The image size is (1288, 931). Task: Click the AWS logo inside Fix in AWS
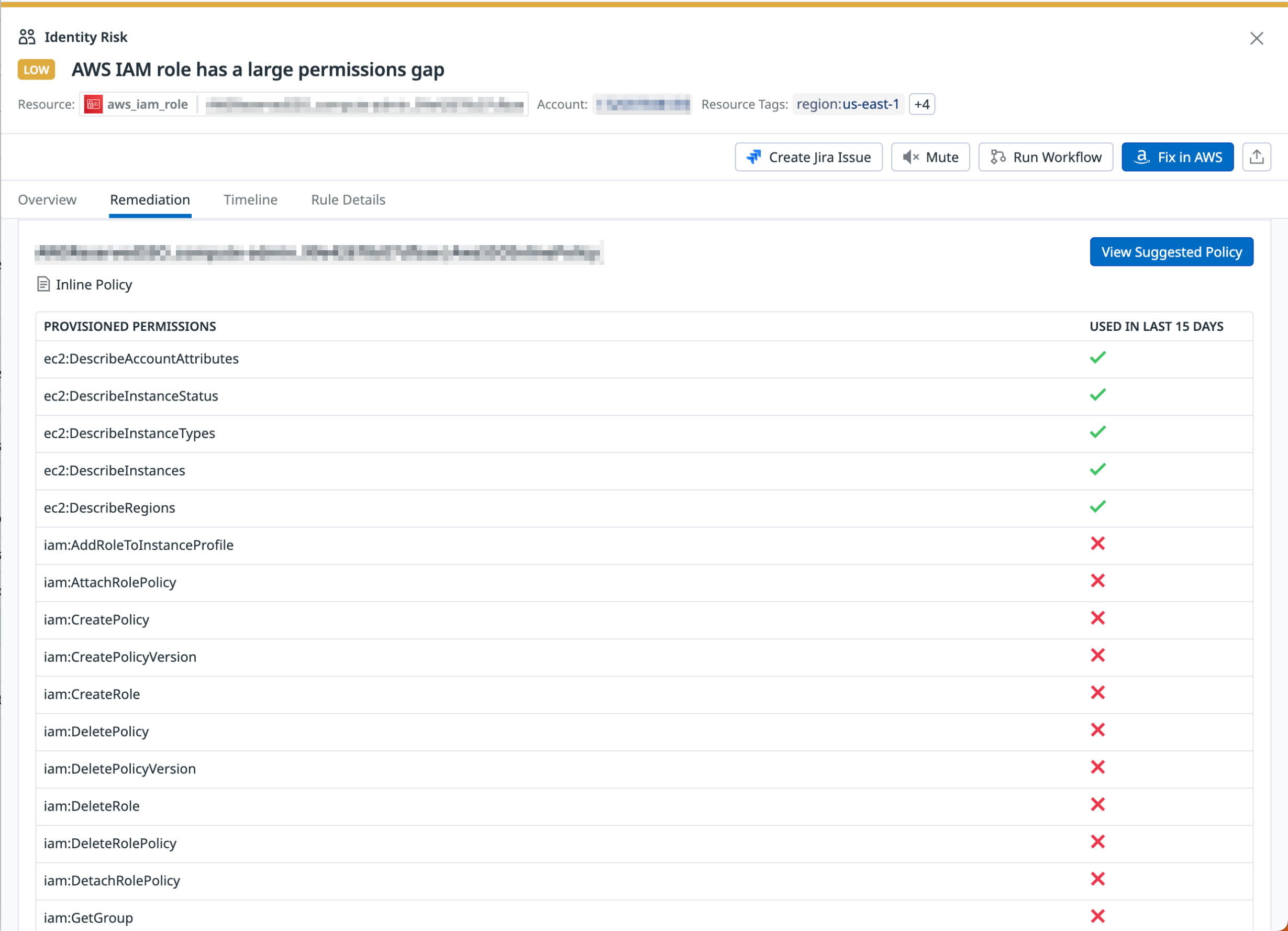(x=1142, y=157)
